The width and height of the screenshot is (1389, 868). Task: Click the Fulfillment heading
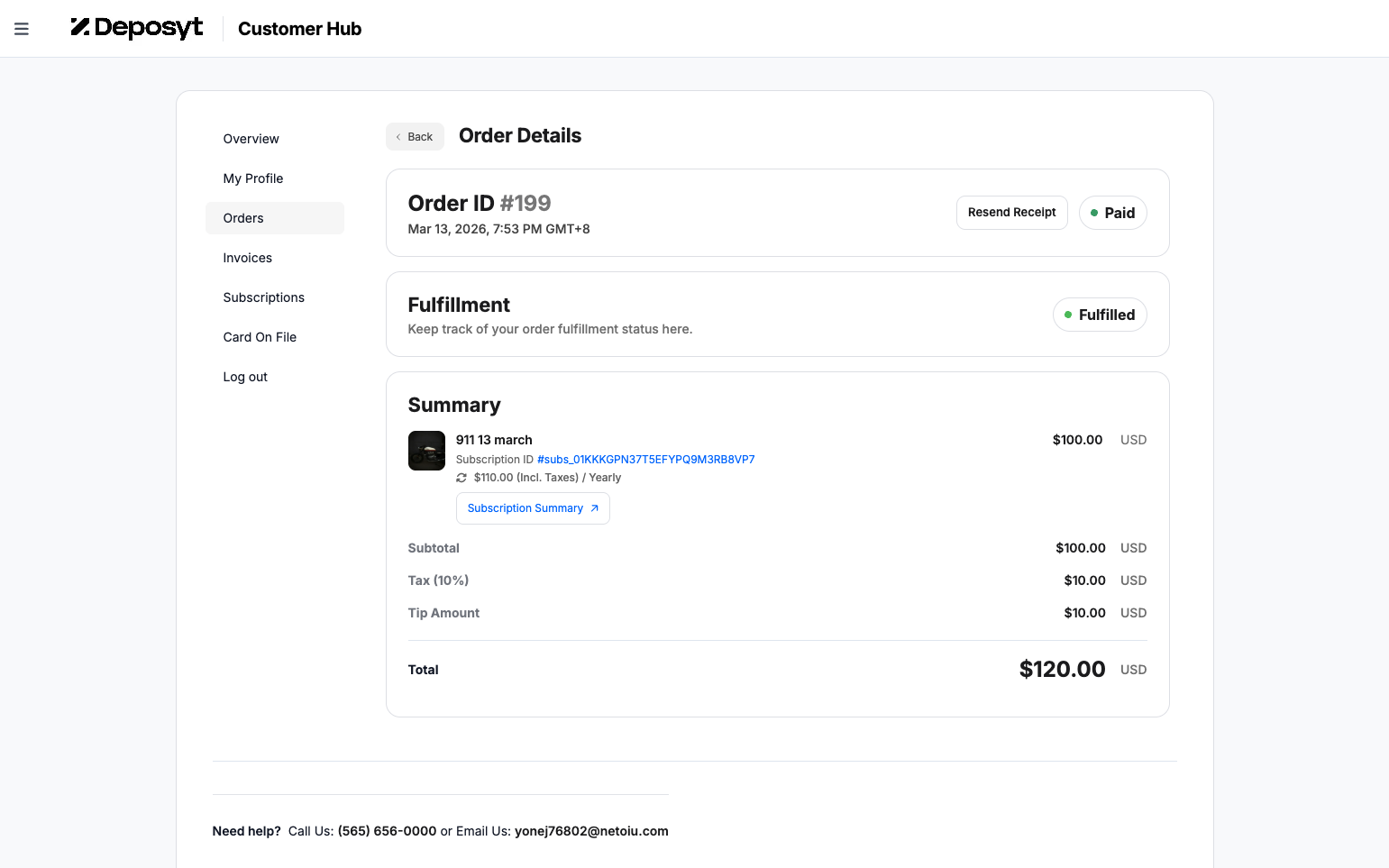pos(459,305)
